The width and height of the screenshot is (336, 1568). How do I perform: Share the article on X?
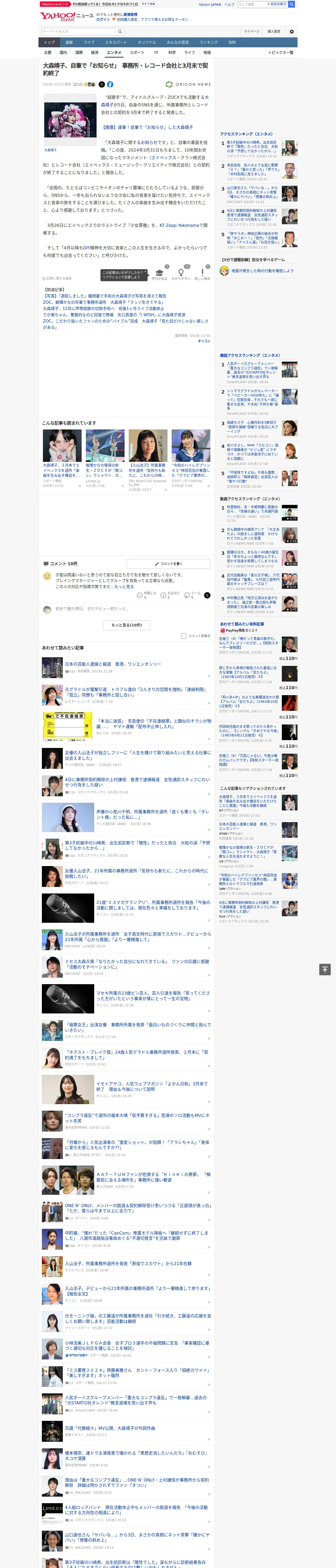coord(101,85)
